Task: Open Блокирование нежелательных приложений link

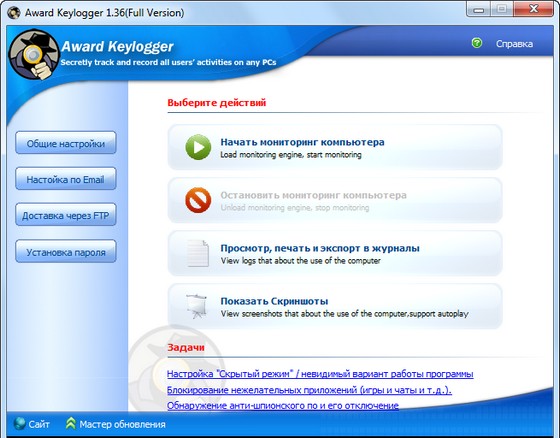Action: tap(309, 390)
